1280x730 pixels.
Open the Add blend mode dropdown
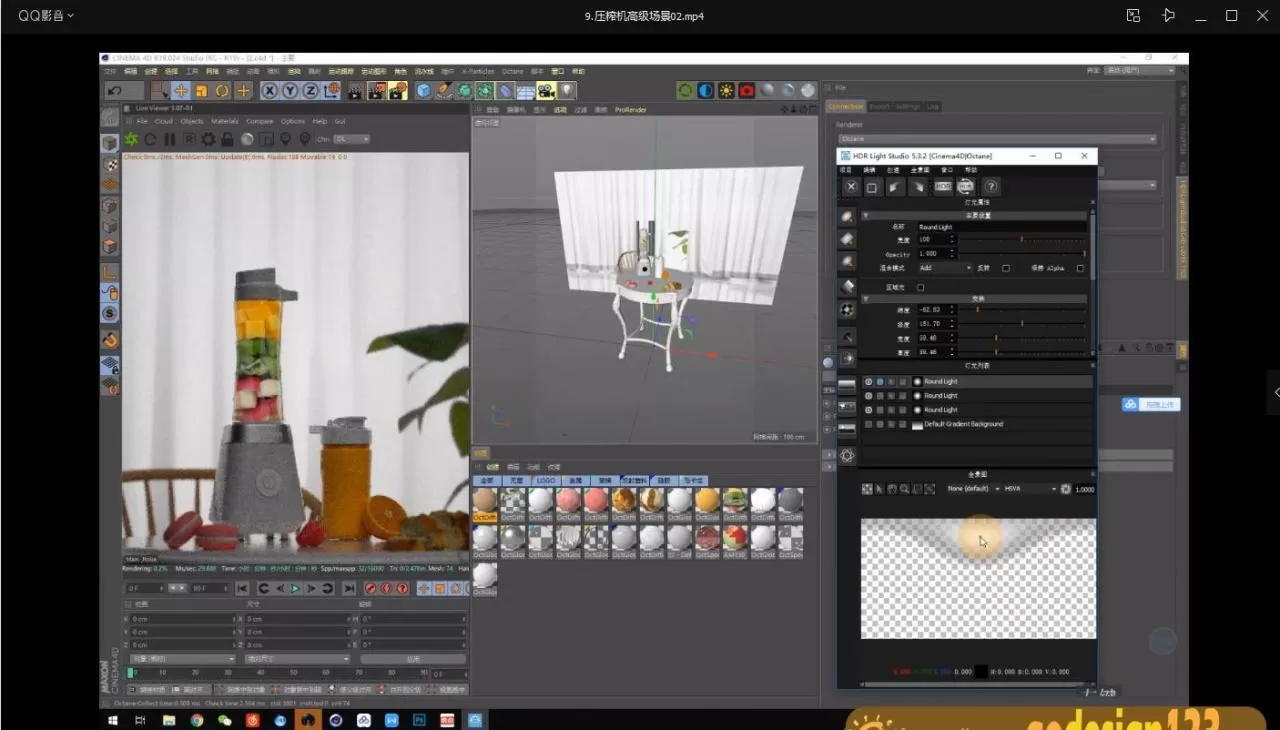click(946, 268)
